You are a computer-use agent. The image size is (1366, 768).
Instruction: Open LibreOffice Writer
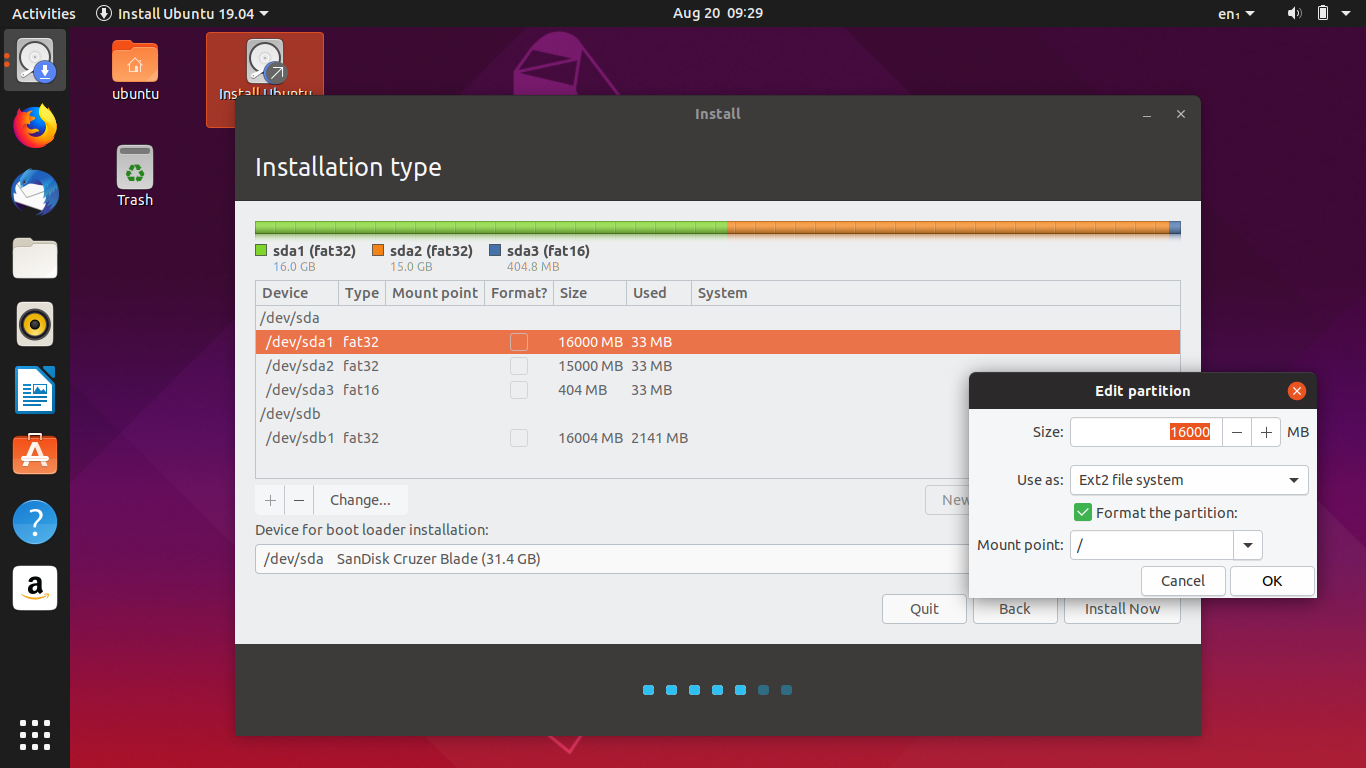pyautogui.click(x=34, y=390)
